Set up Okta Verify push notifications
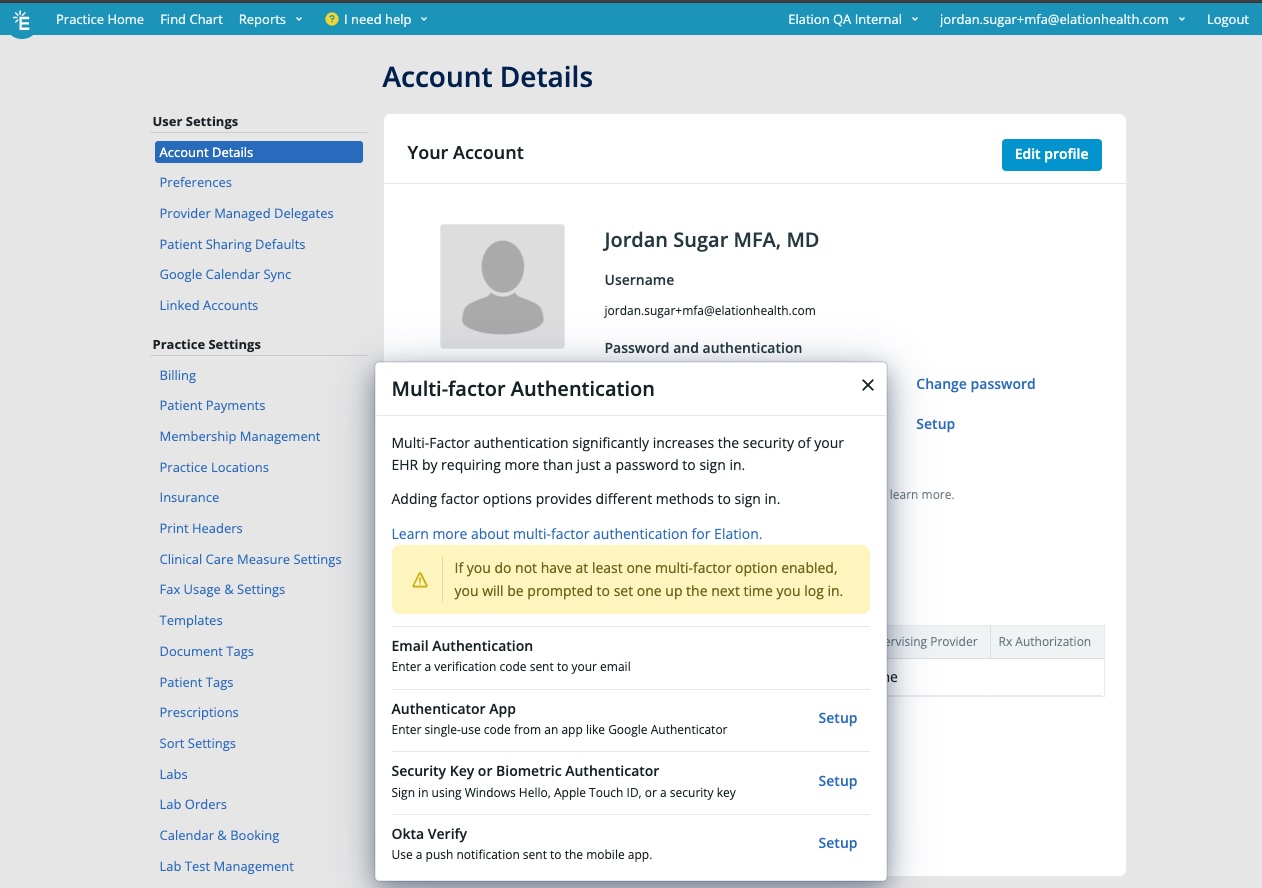 (838, 843)
